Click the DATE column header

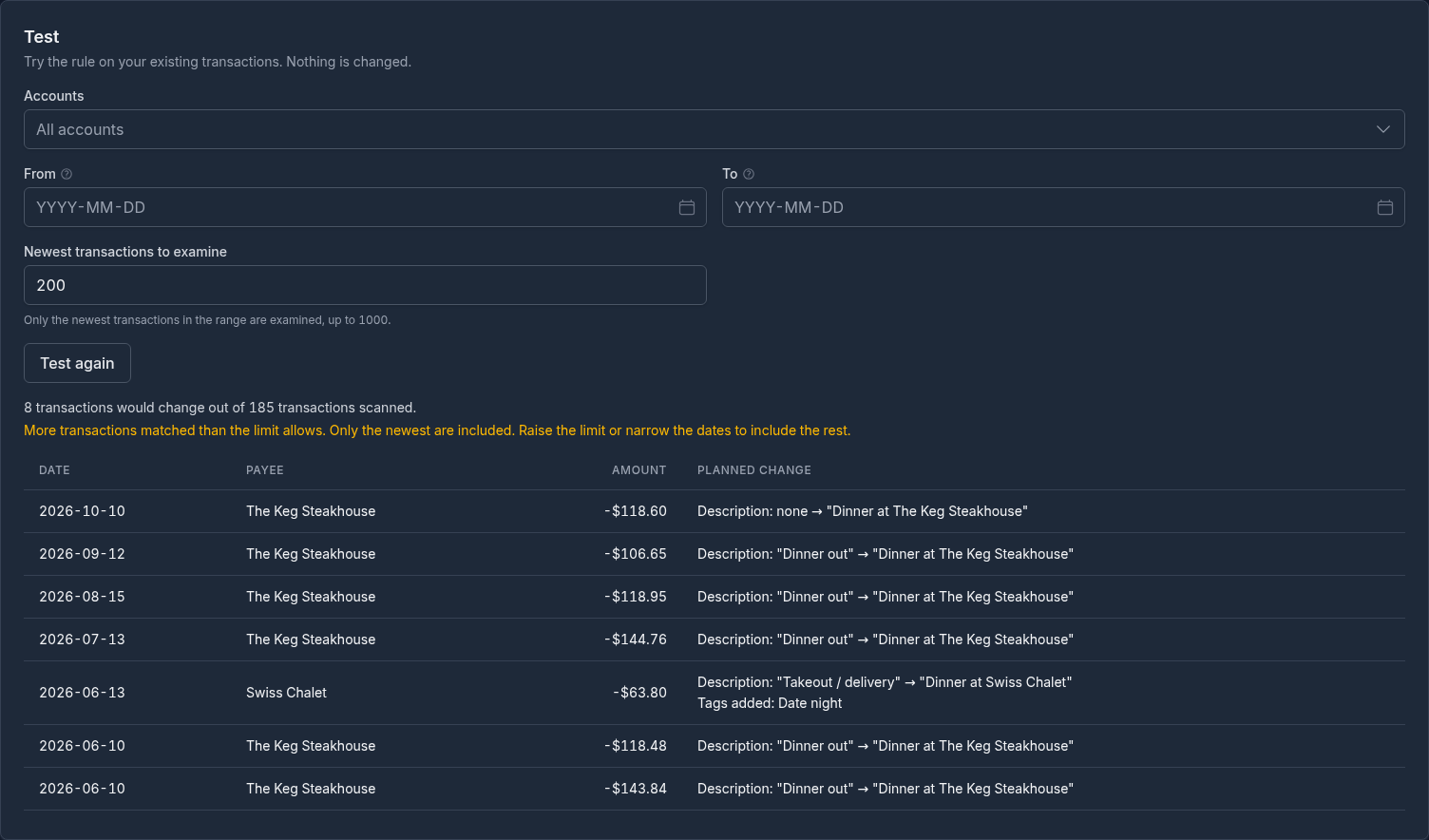[x=54, y=470]
